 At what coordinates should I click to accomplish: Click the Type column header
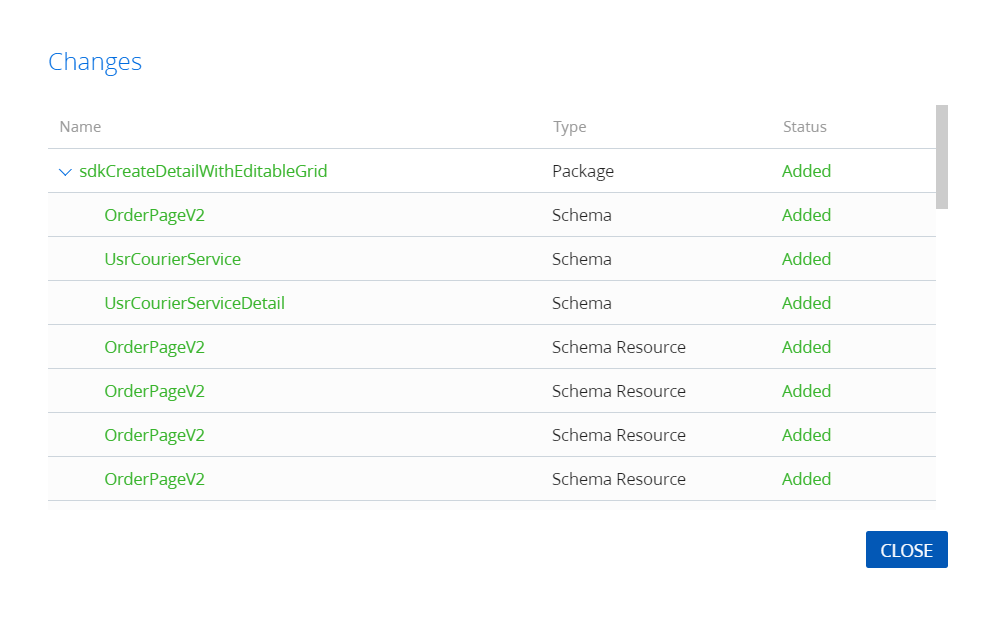click(569, 127)
